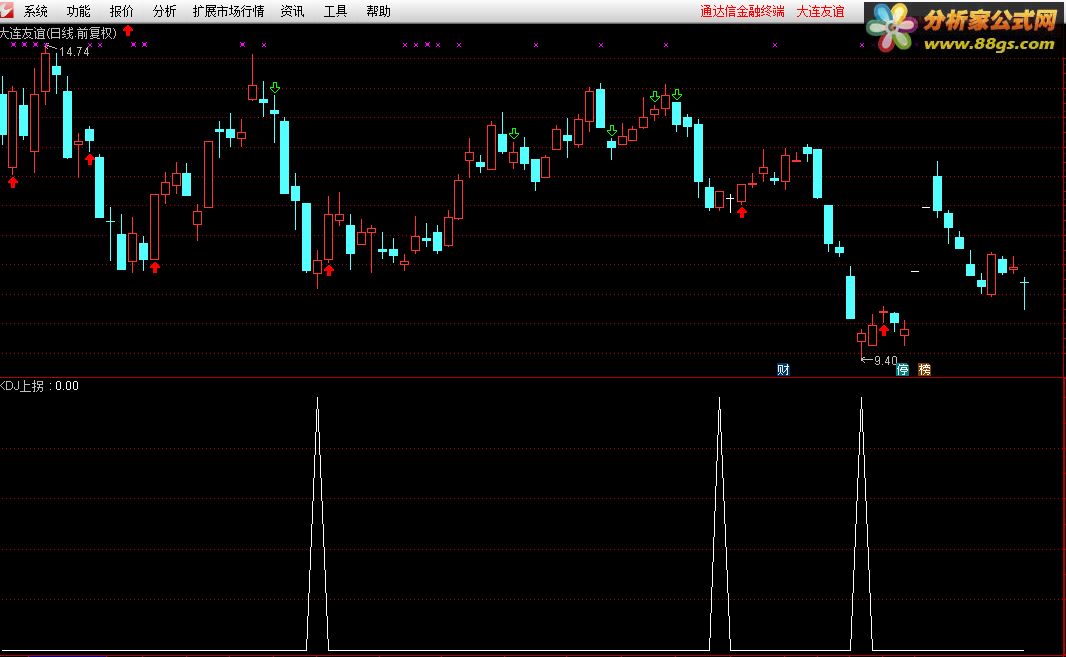The image size is (1066, 657).
Task: Click the 大连友谊 title label at top right
Action: pos(821,11)
